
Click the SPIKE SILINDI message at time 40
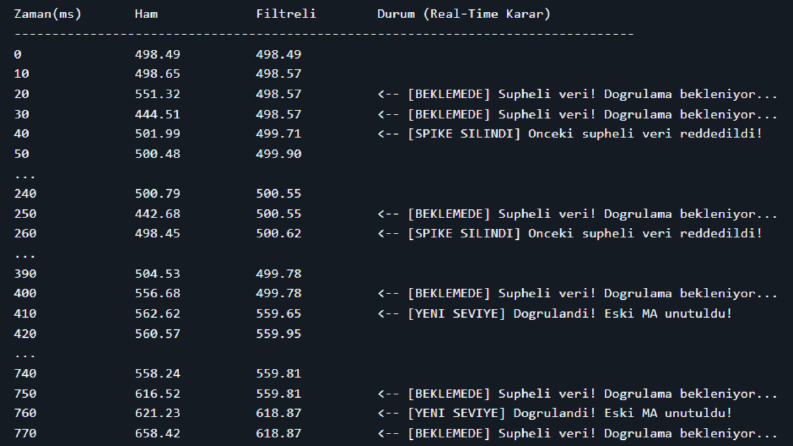(x=569, y=134)
